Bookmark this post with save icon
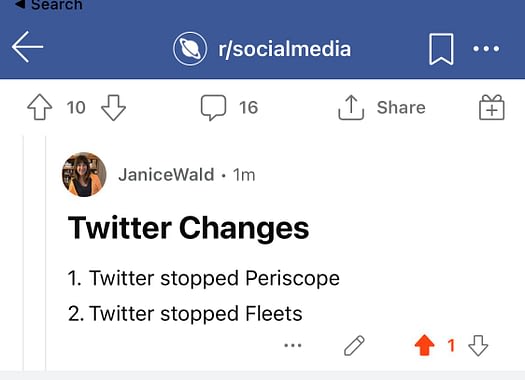 click(441, 49)
